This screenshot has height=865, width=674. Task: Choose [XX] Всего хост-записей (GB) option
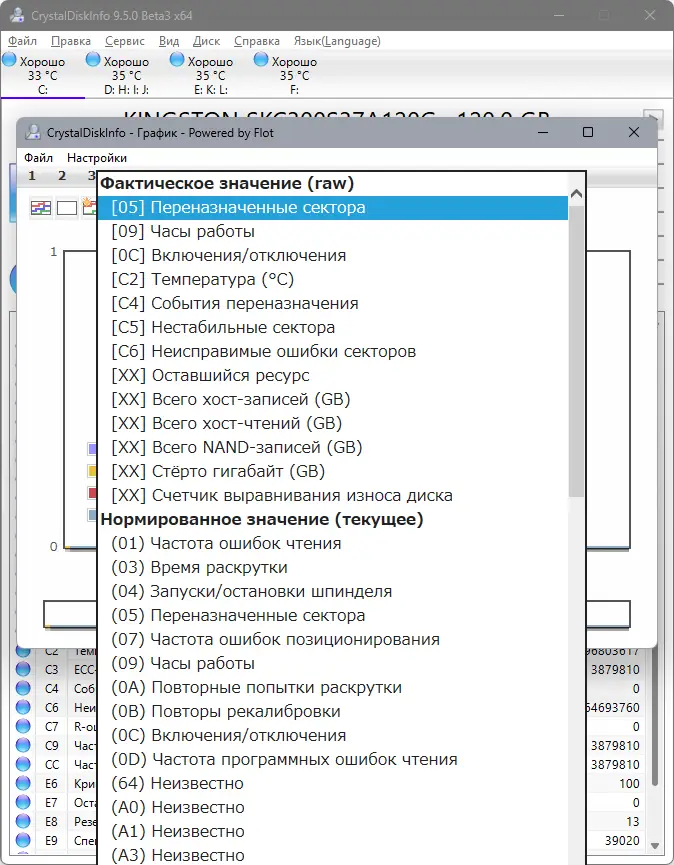pos(333,399)
